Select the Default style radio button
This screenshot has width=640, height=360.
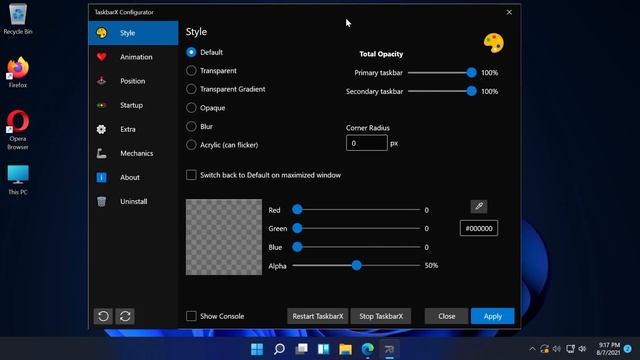(x=191, y=52)
